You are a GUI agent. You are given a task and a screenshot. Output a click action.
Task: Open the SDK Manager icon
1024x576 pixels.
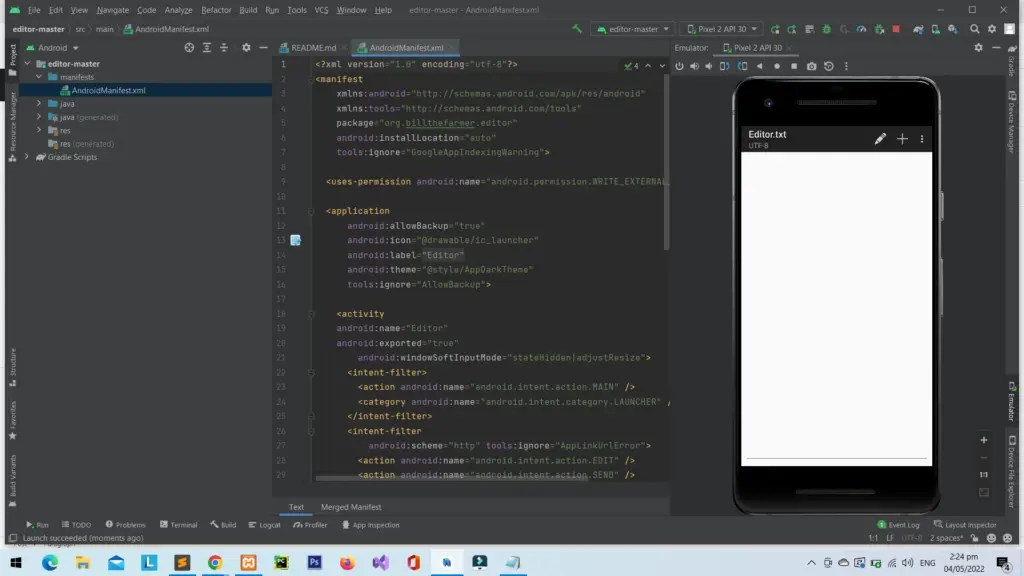(x=953, y=28)
